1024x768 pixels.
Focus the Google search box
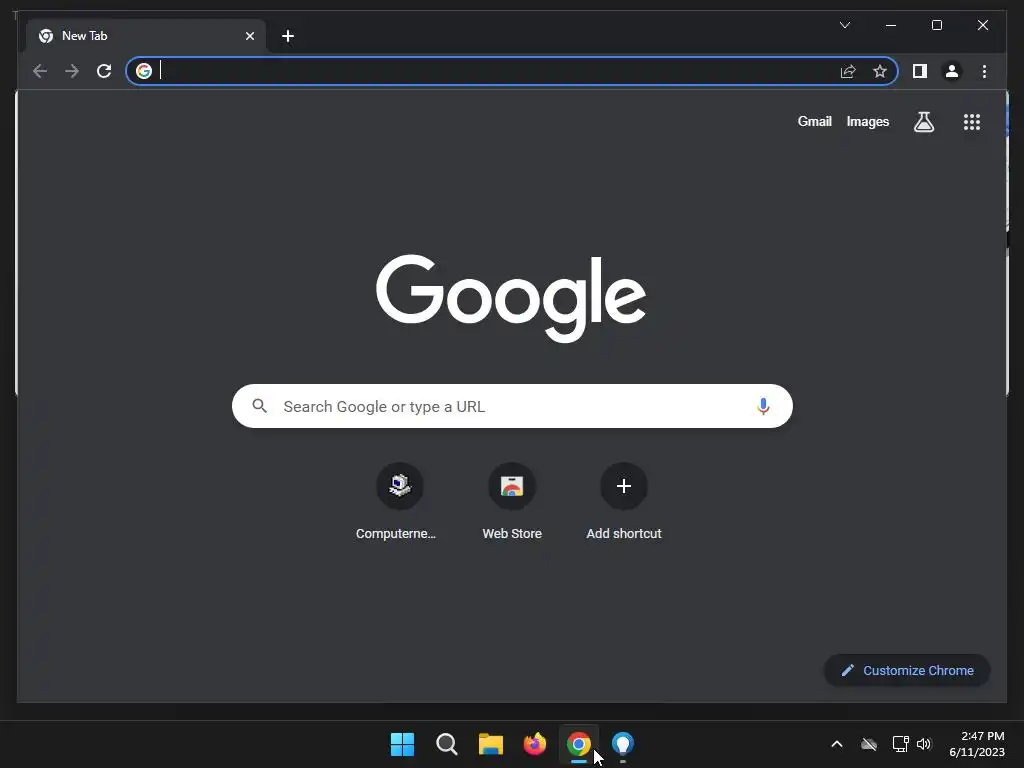click(x=512, y=406)
